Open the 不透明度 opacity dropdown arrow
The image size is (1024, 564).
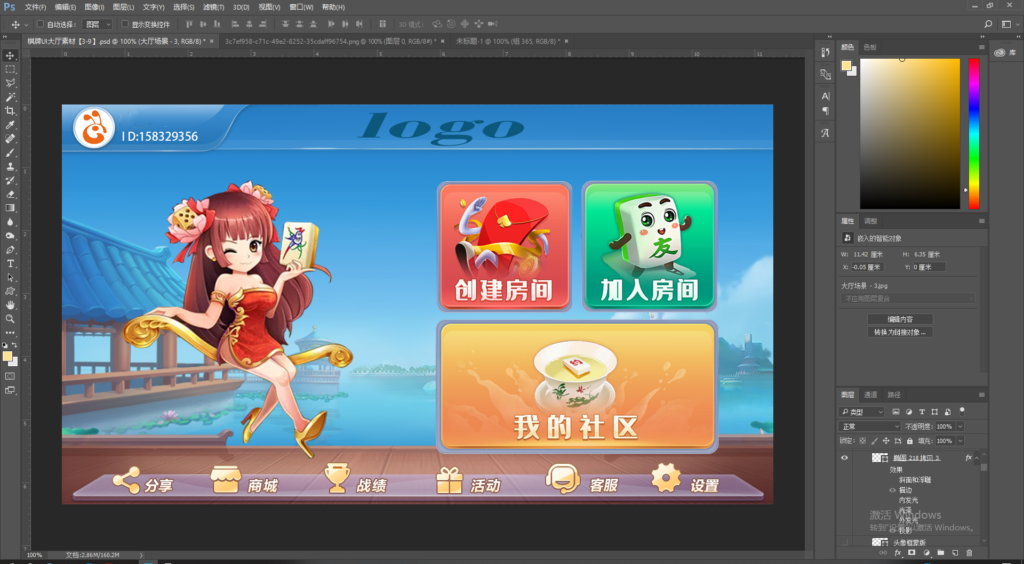tap(959, 426)
